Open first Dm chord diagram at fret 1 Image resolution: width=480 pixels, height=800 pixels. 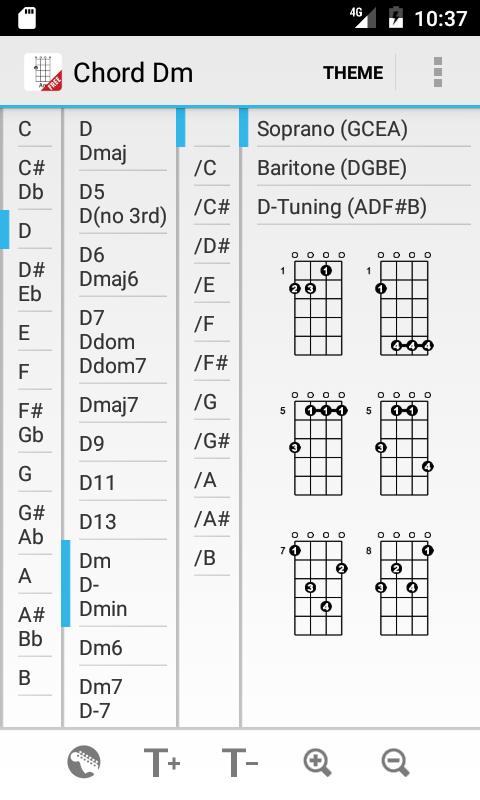point(313,304)
